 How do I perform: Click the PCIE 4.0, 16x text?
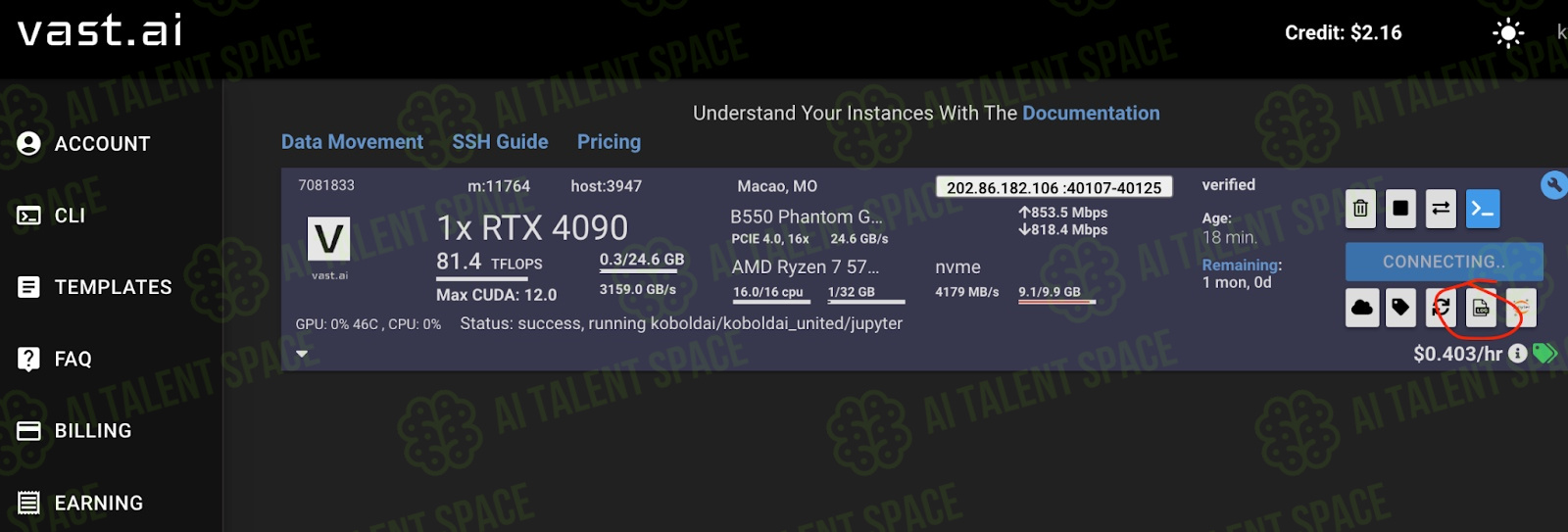pyautogui.click(x=770, y=239)
